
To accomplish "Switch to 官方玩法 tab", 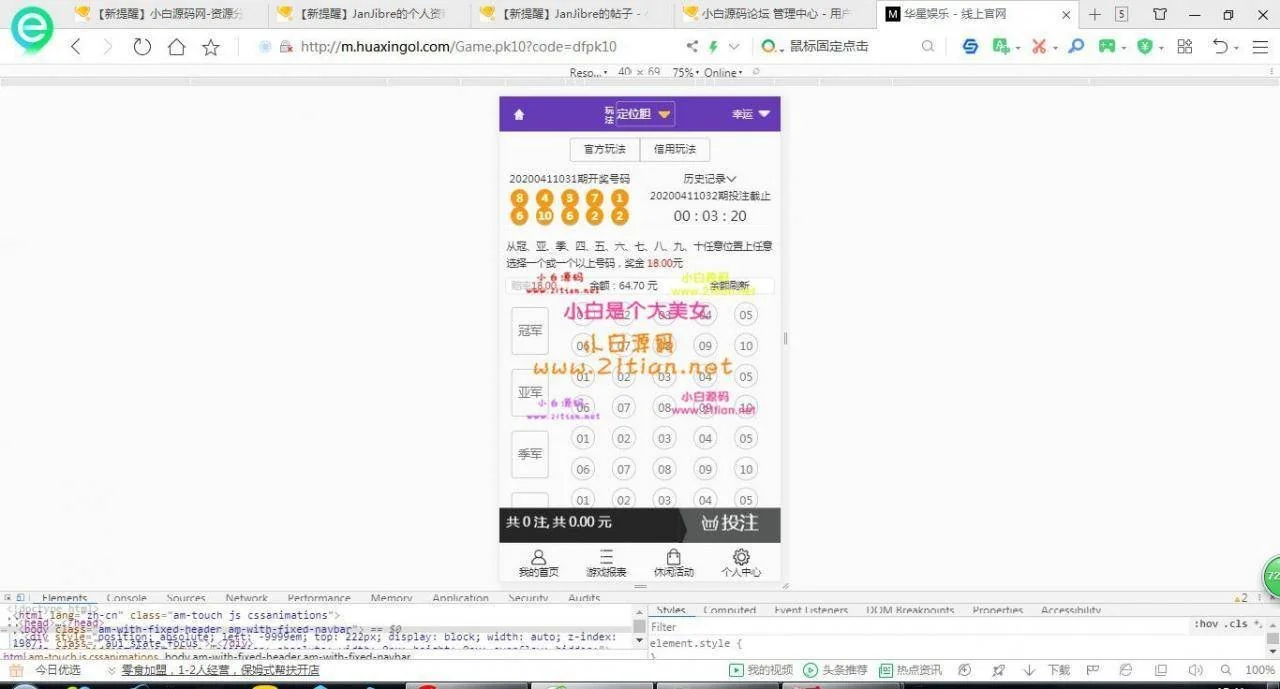I will pyautogui.click(x=604, y=149).
